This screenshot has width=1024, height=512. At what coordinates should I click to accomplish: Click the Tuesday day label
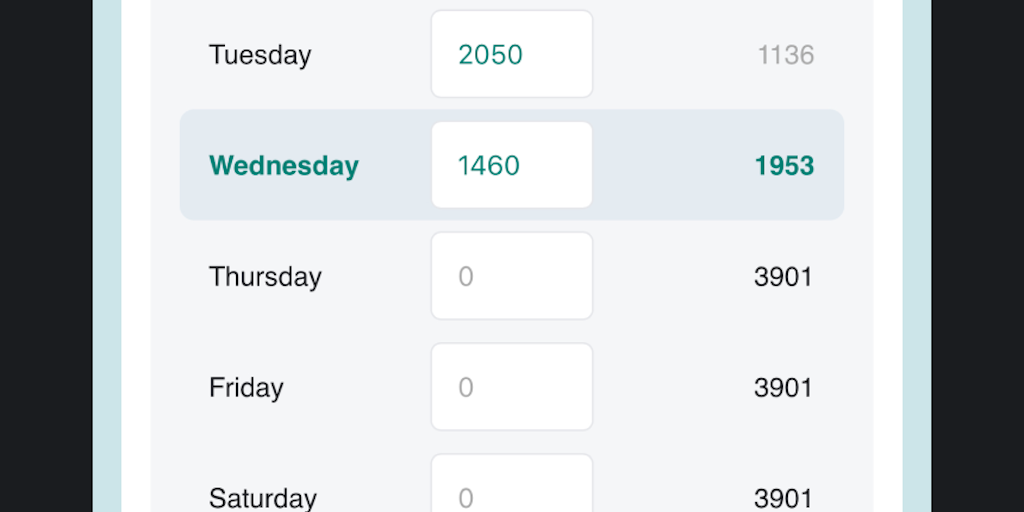click(x=260, y=55)
